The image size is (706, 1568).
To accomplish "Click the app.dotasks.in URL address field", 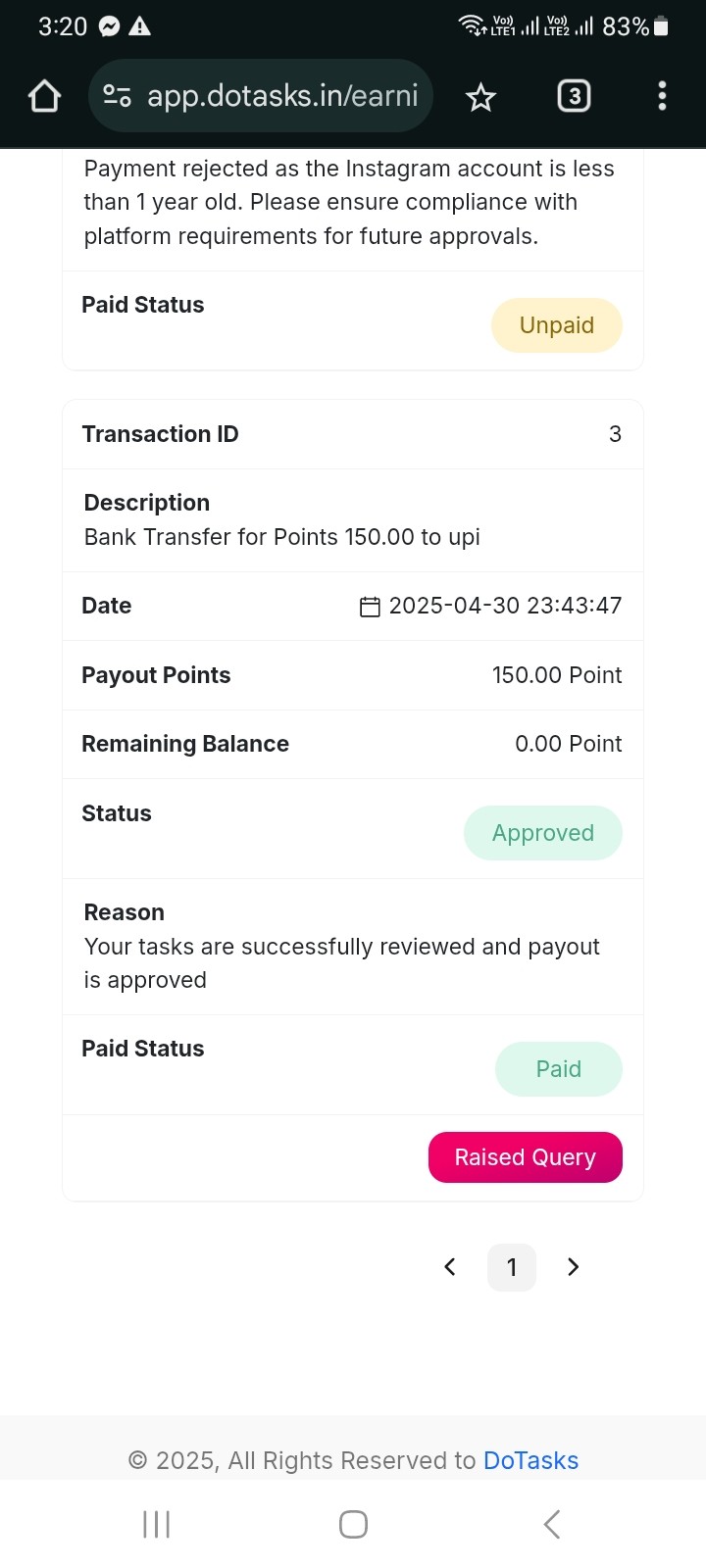I will 261,96.
